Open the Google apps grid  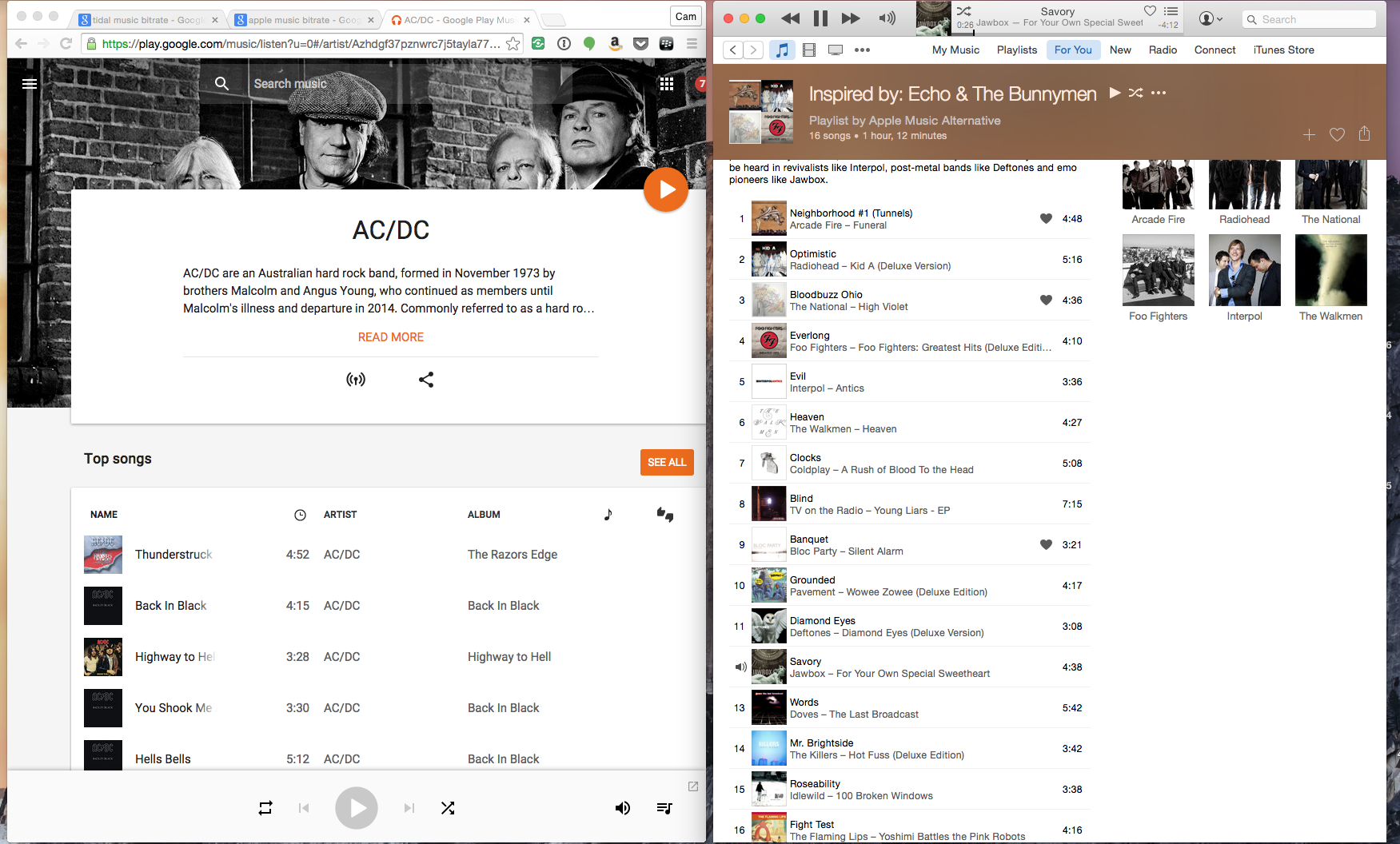point(667,84)
